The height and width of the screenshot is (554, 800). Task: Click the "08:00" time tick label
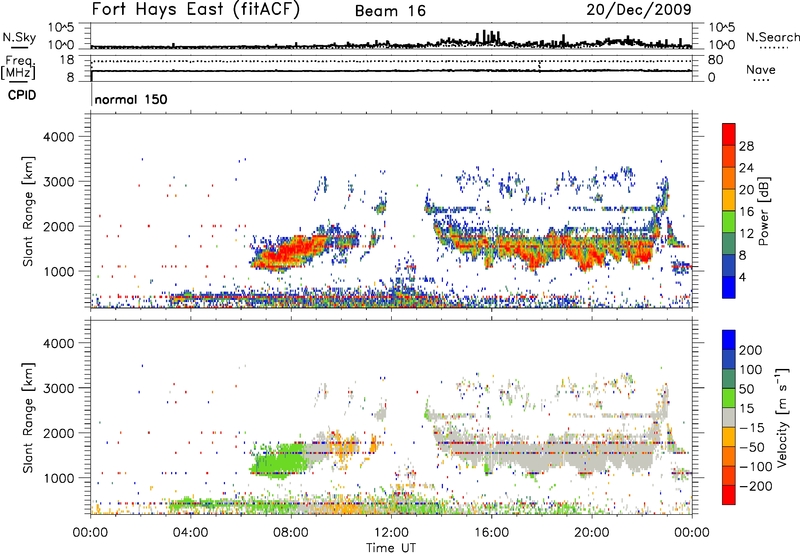coord(291,533)
